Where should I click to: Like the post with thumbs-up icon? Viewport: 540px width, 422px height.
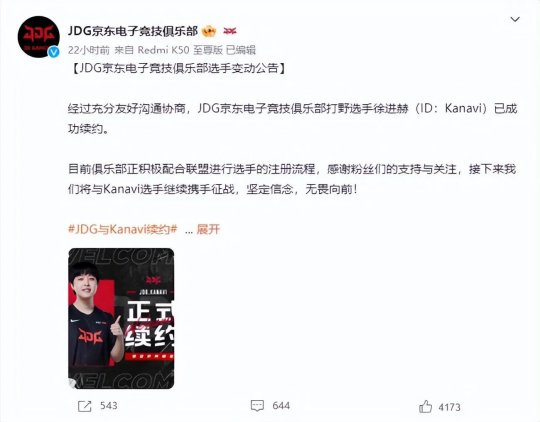click(425, 406)
